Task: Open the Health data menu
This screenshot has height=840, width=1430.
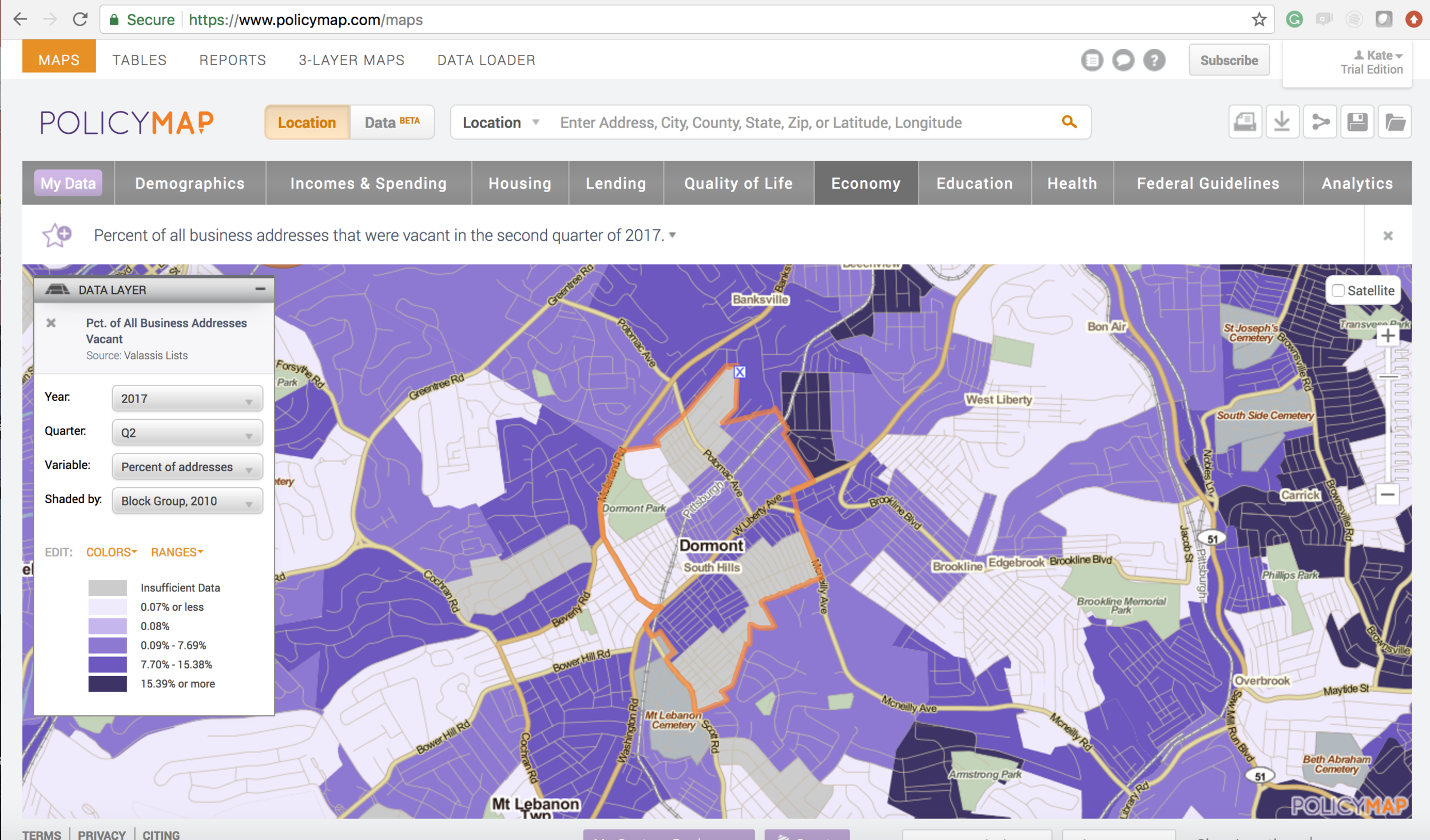Action: coord(1072,183)
